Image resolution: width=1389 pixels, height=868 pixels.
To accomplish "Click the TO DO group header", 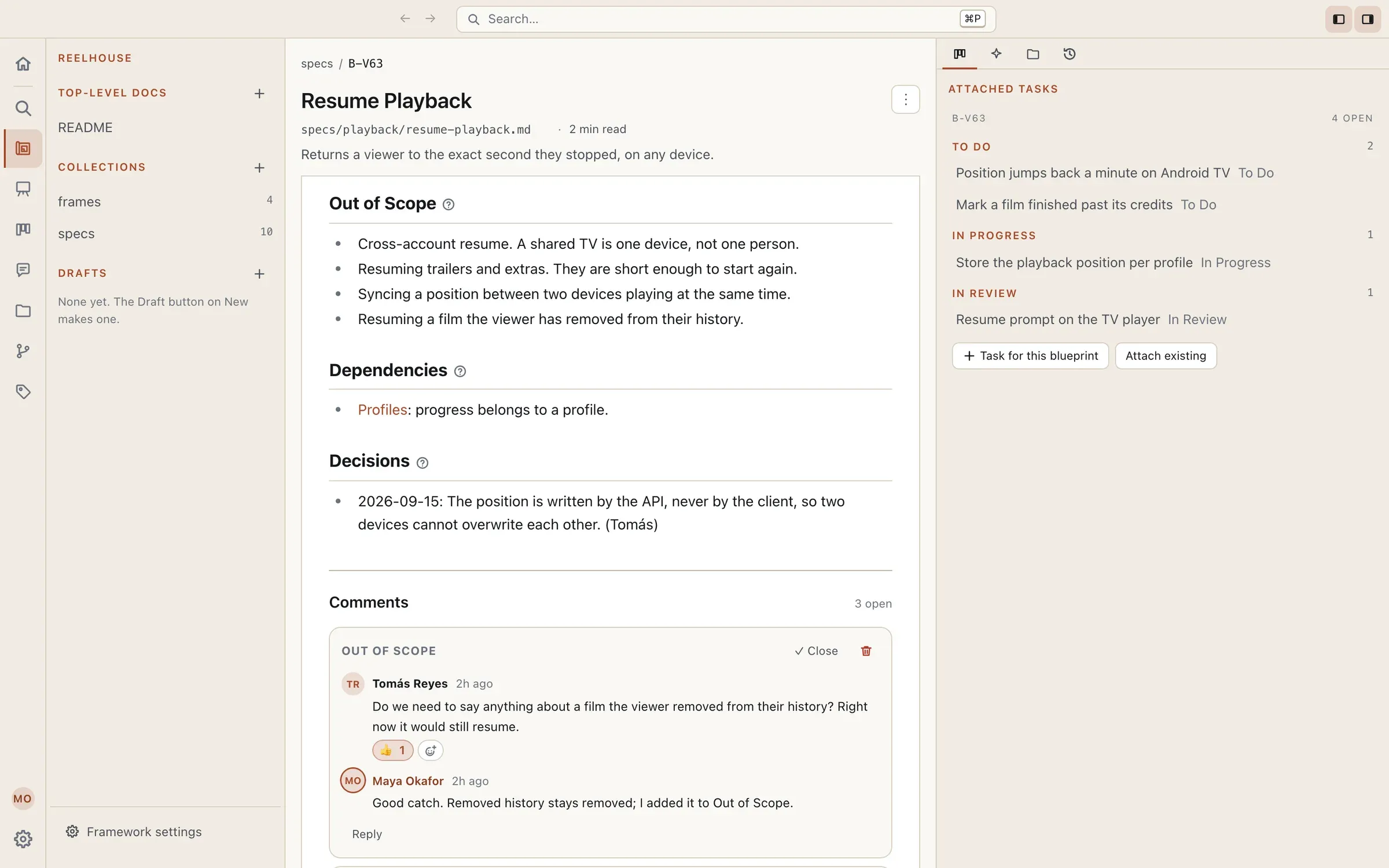I will pyautogui.click(x=972, y=147).
